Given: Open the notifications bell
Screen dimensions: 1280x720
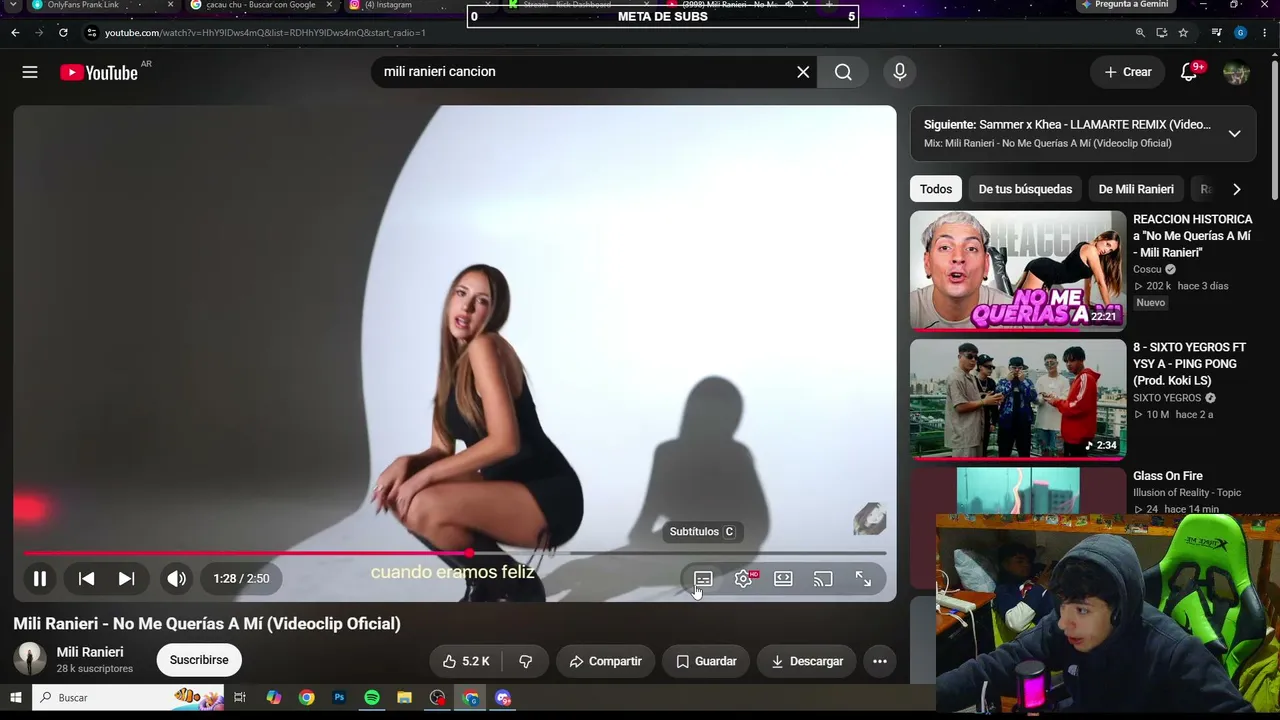Looking at the screenshot, I should click(1189, 72).
